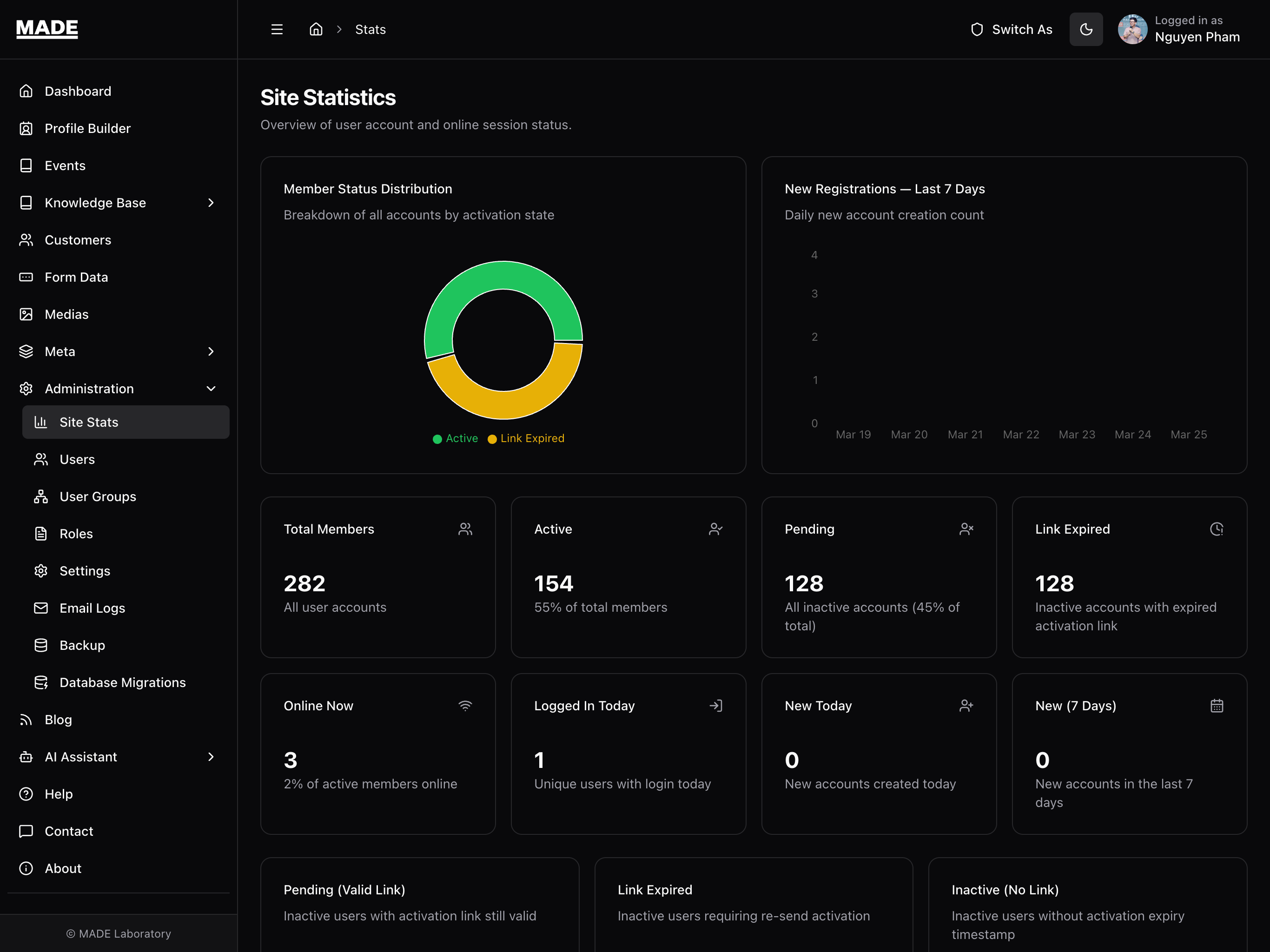Click the shield icon beside Switch As
Image resolution: width=1270 pixels, height=952 pixels.
click(x=977, y=29)
